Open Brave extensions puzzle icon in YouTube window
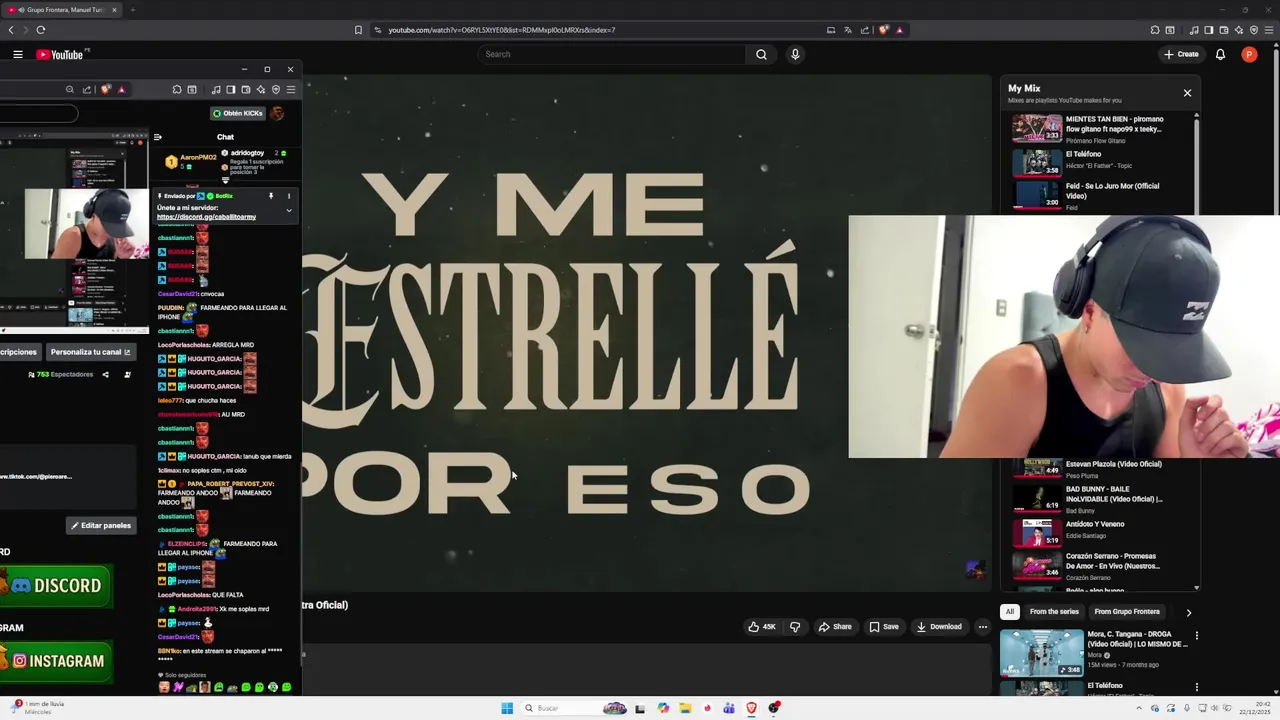The image size is (1280, 720). click(x=1155, y=30)
